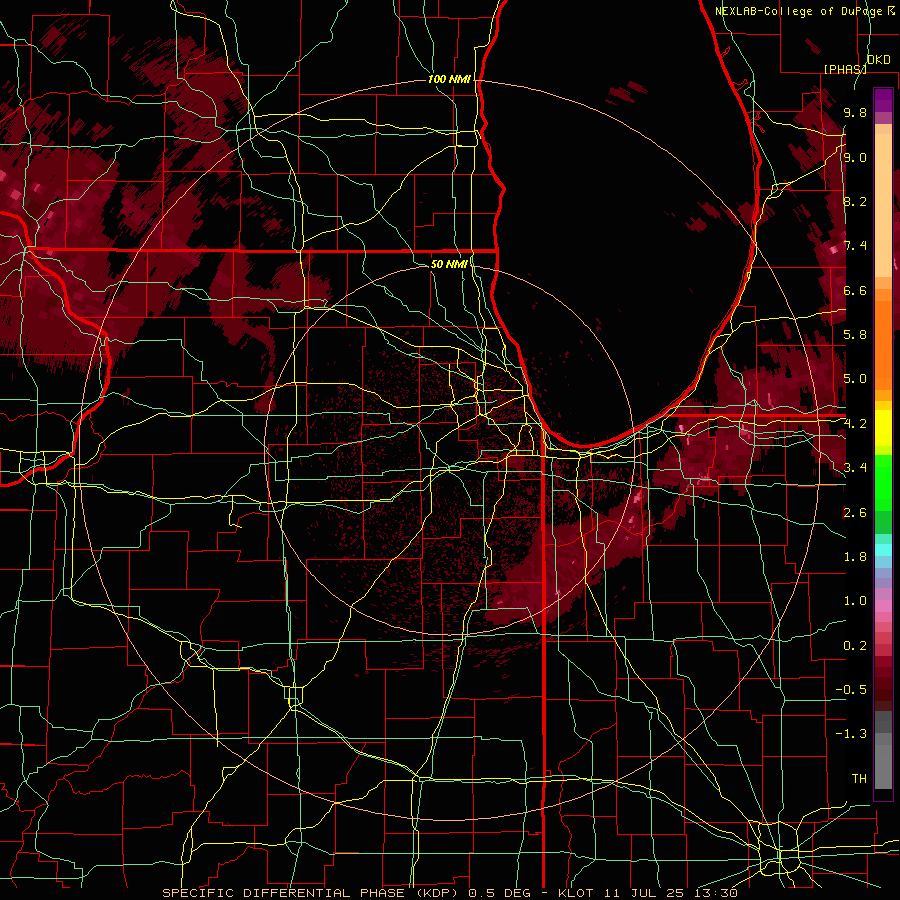Select the 5.0 value on the color scale
This screenshot has width=900, height=900.
(x=855, y=379)
